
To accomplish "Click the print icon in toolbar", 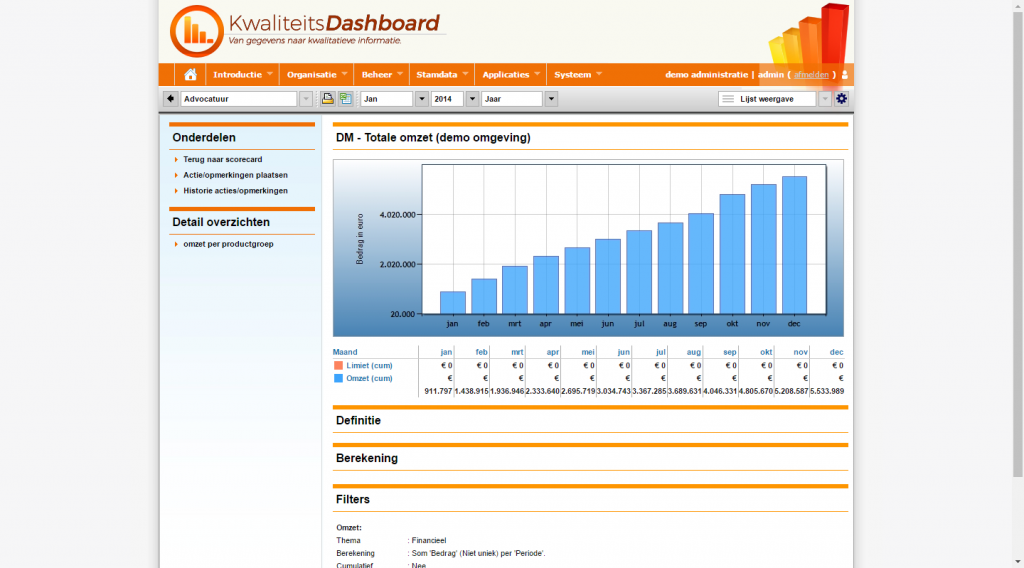I will point(327,99).
